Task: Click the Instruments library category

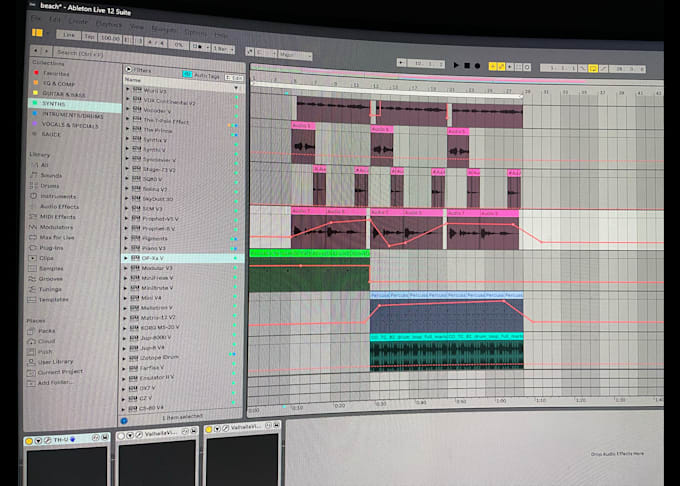Action: (58, 196)
